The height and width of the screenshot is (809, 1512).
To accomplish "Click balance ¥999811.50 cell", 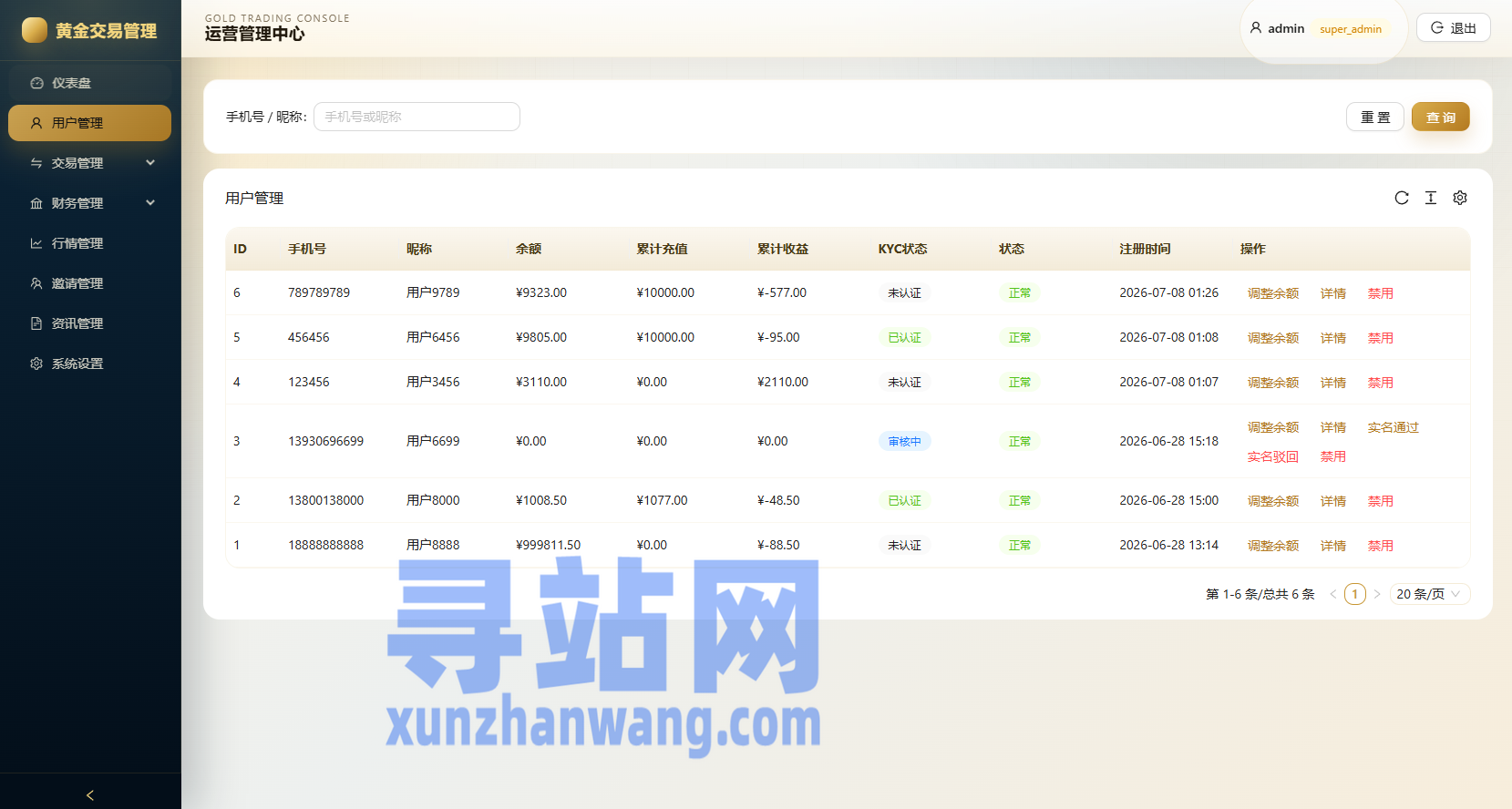I will (549, 545).
